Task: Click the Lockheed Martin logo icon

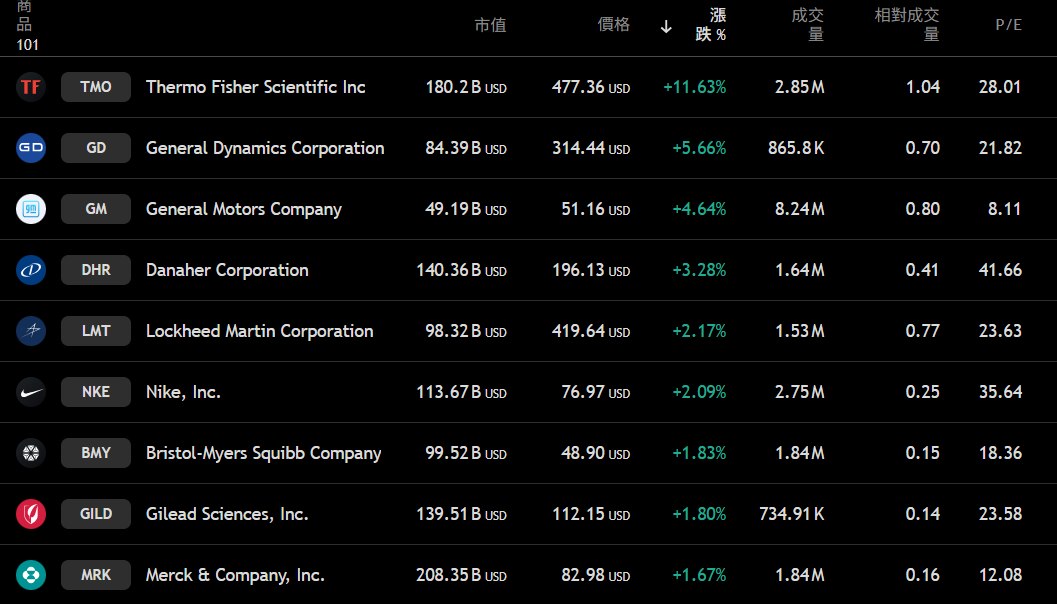Action: pyautogui.click(x=31, y=332)
